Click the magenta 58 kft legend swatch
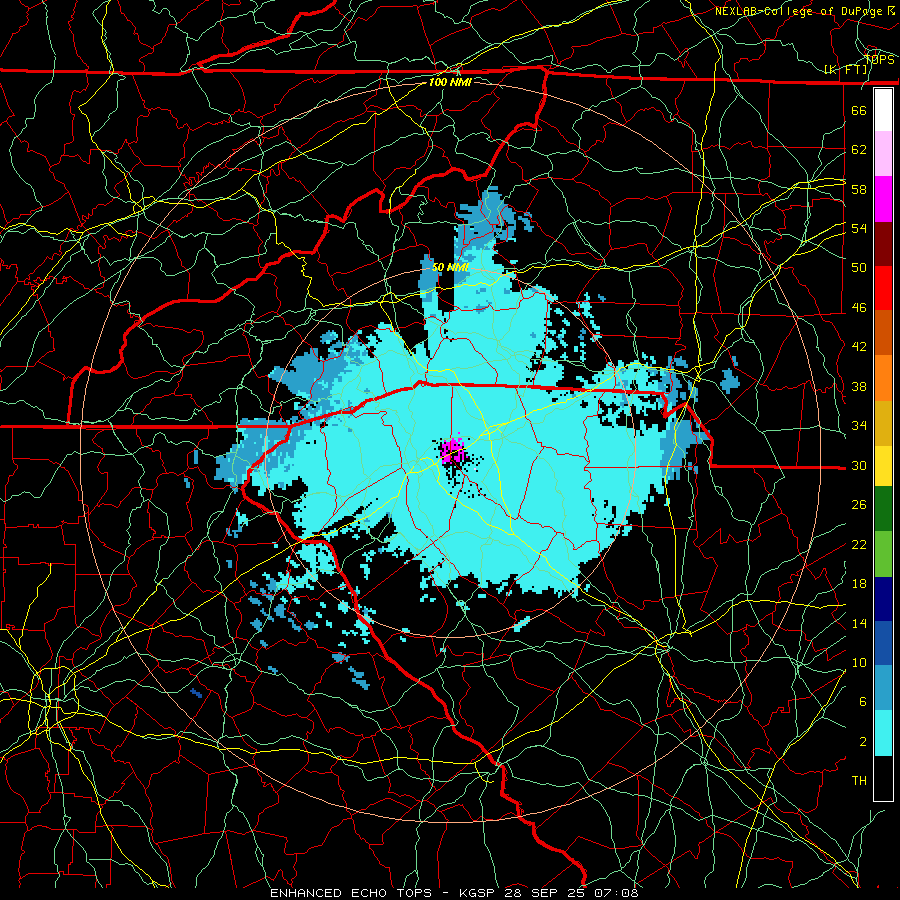 pos(883,199)
